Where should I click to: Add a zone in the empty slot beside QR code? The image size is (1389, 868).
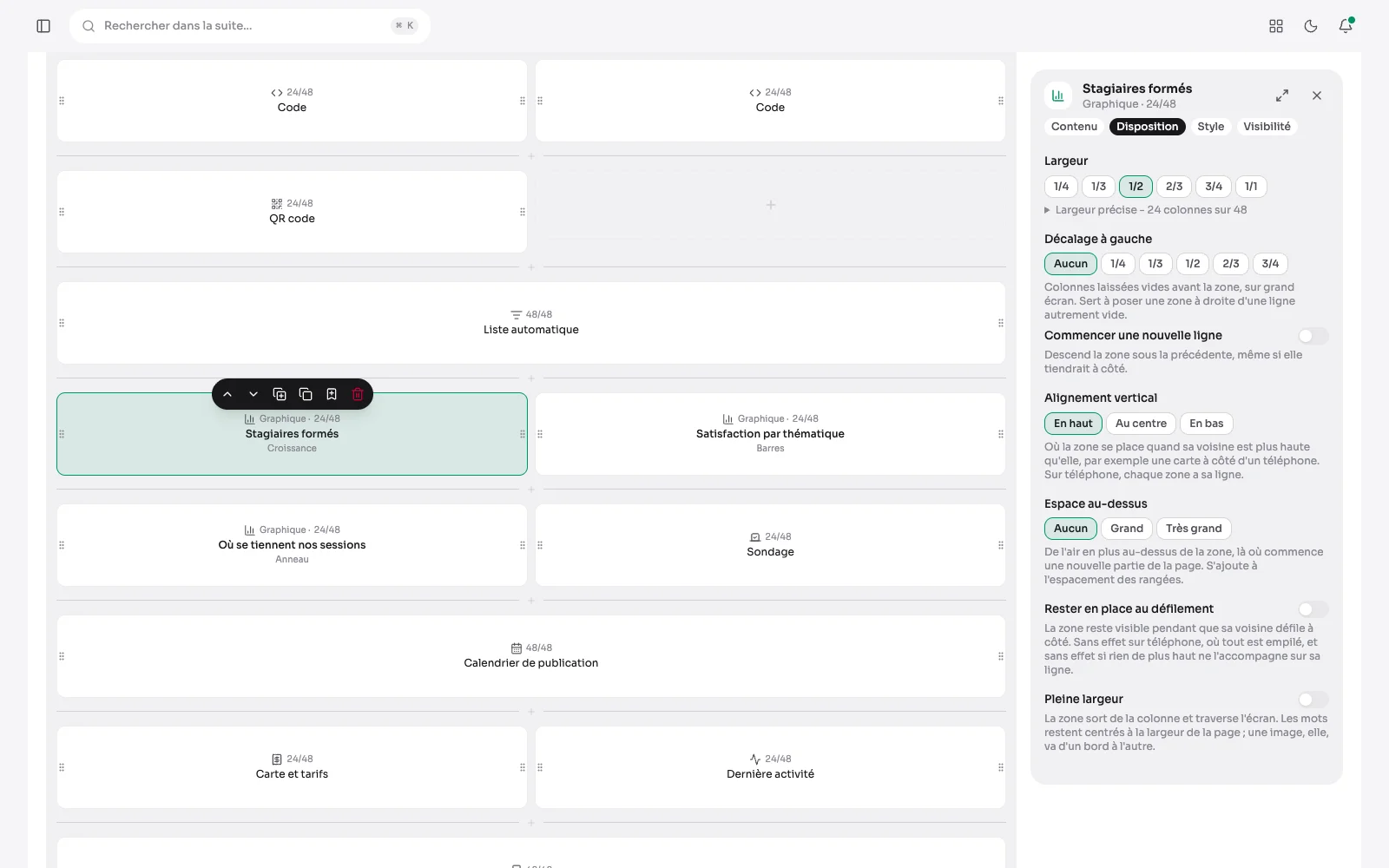(770, 206)
